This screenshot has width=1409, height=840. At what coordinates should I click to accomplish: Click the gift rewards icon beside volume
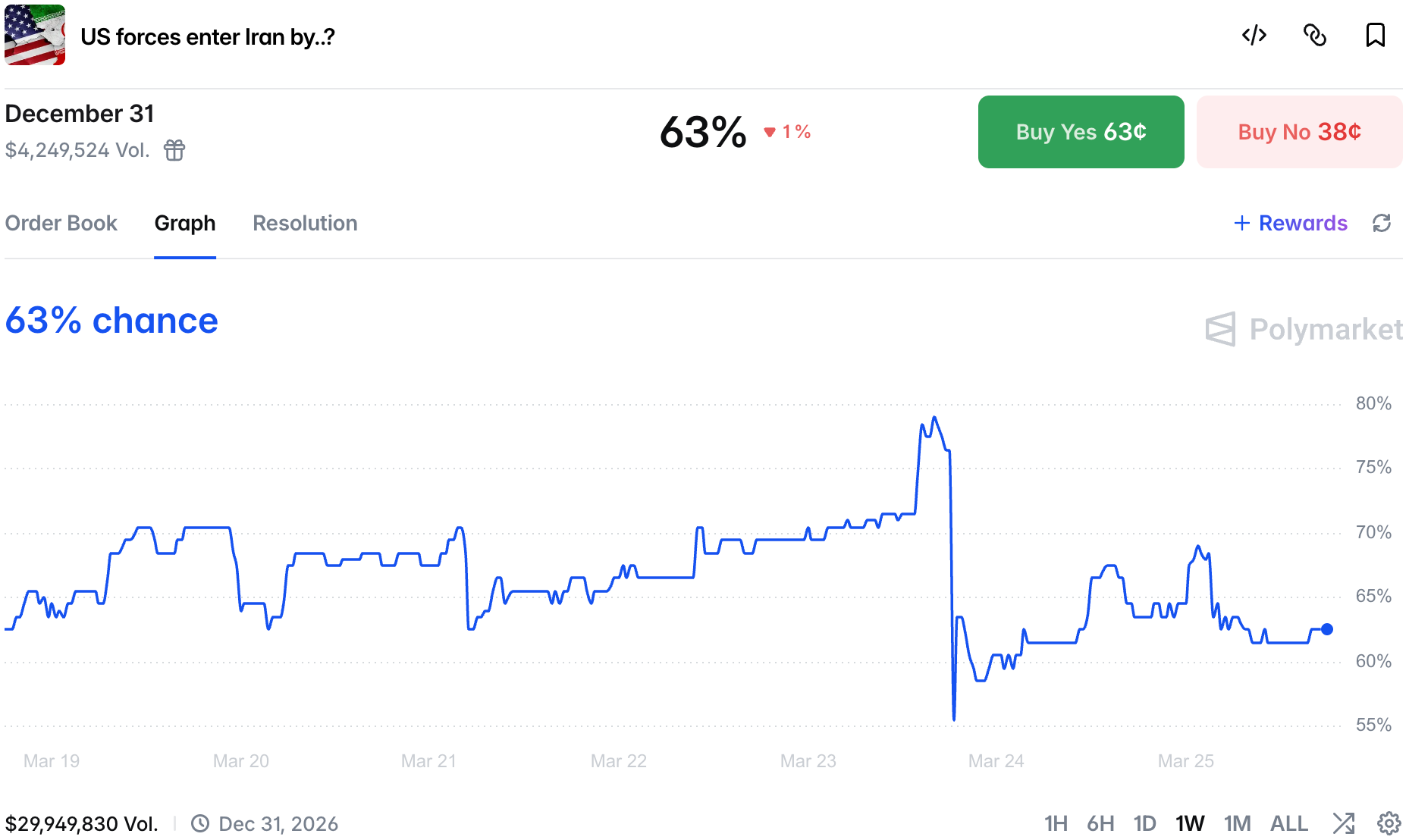[174, 150]
